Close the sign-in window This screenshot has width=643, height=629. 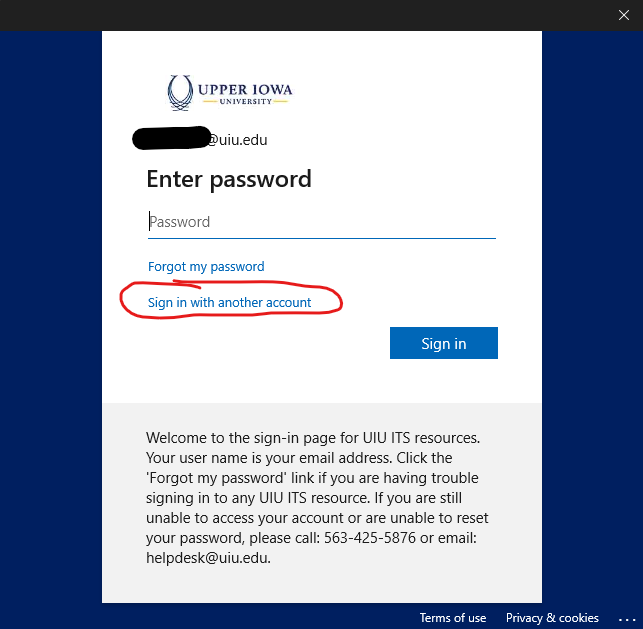(x=623, y=14)
